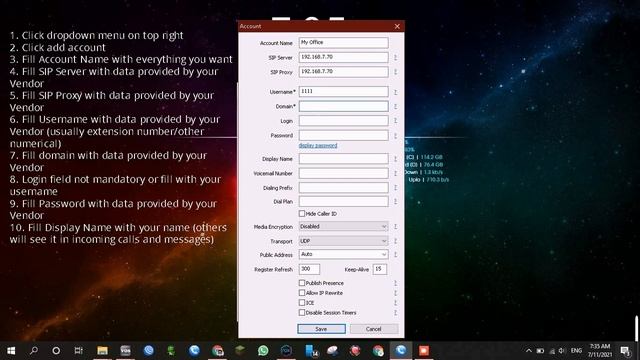The image size is (640, 360).
Task: Open help mark beside Username field
Action: coord(395,92)
